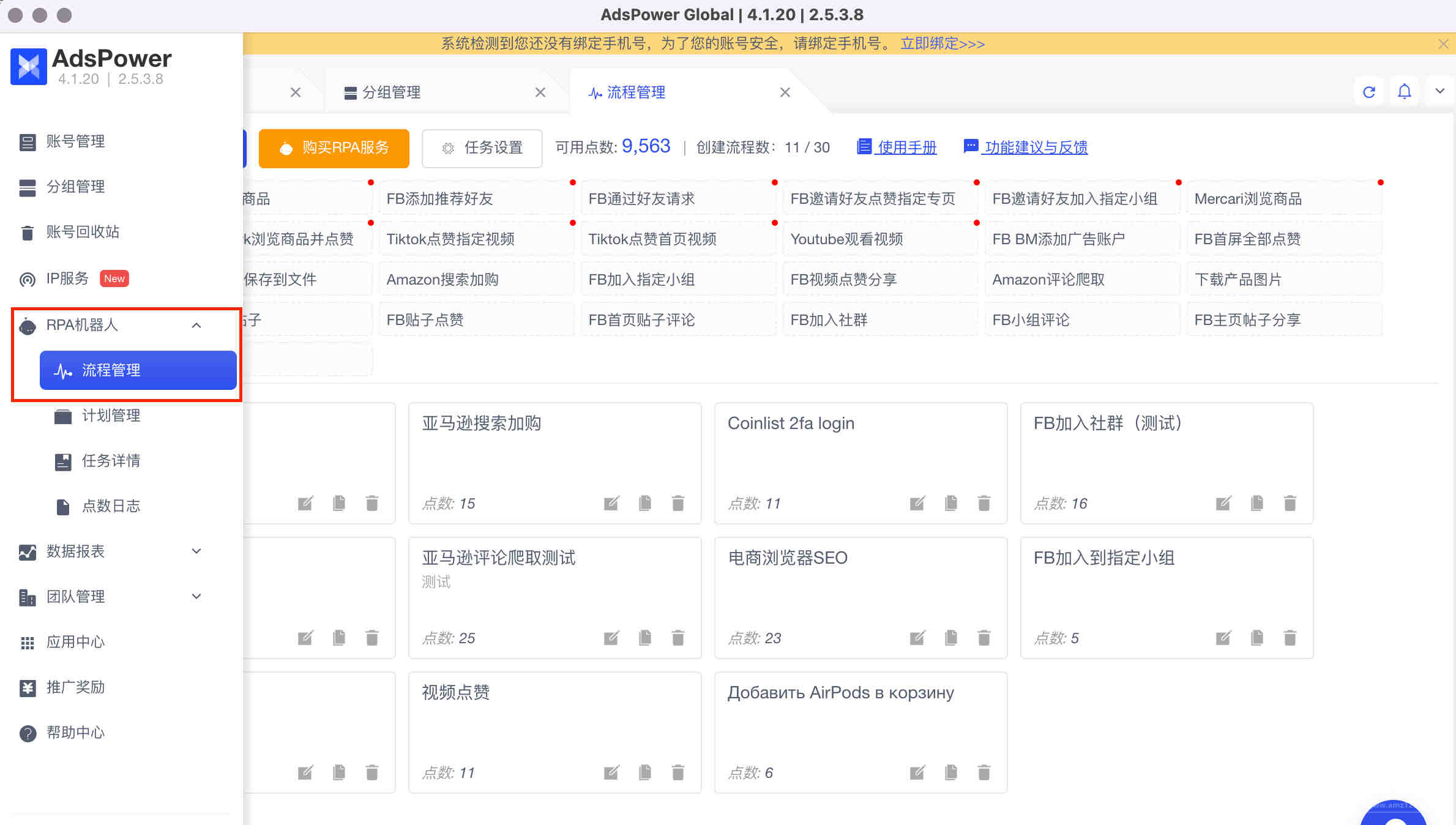This screenshot has width=1456, height=825.
Task: Delete the Coinlist 2fa login flow
Action: tap(984, 503)
